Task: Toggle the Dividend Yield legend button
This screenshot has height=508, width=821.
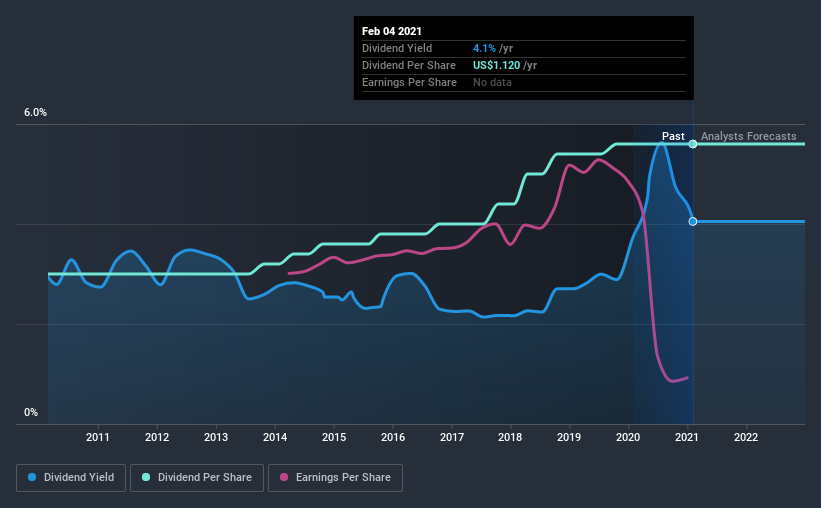Action: [x=71, y=478]
